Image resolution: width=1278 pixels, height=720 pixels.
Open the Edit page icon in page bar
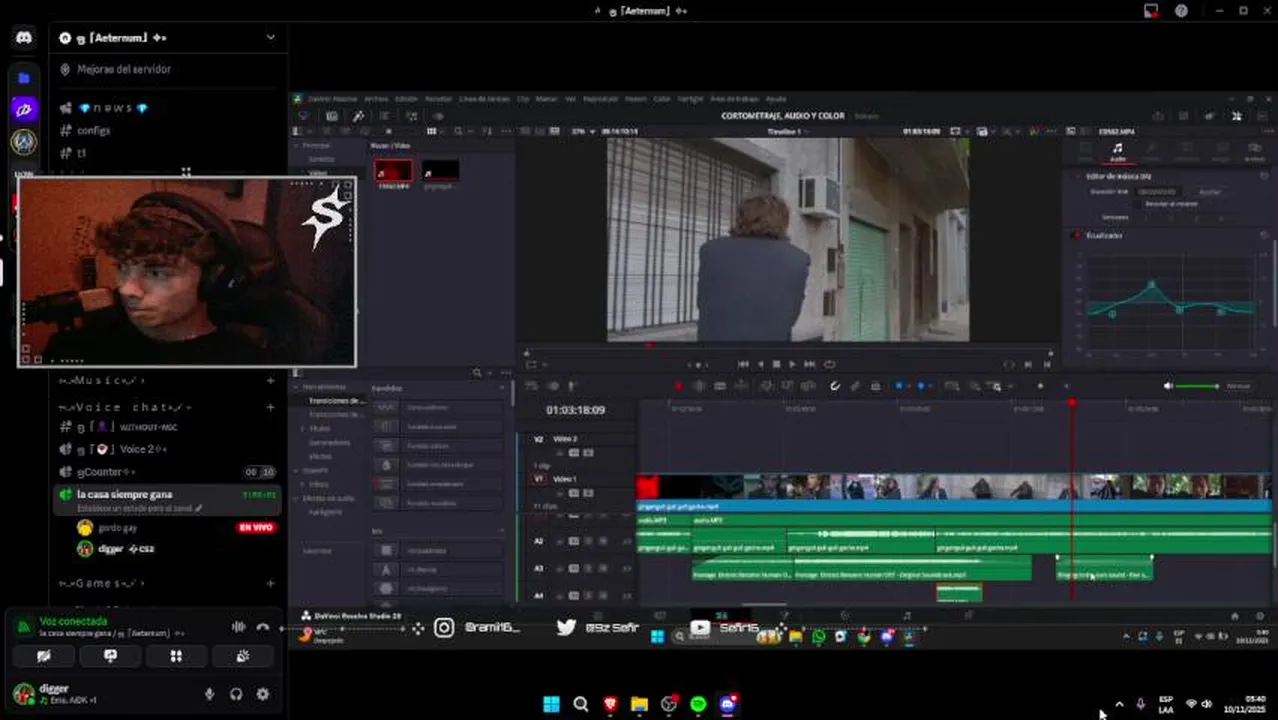(x=721, y=616)
